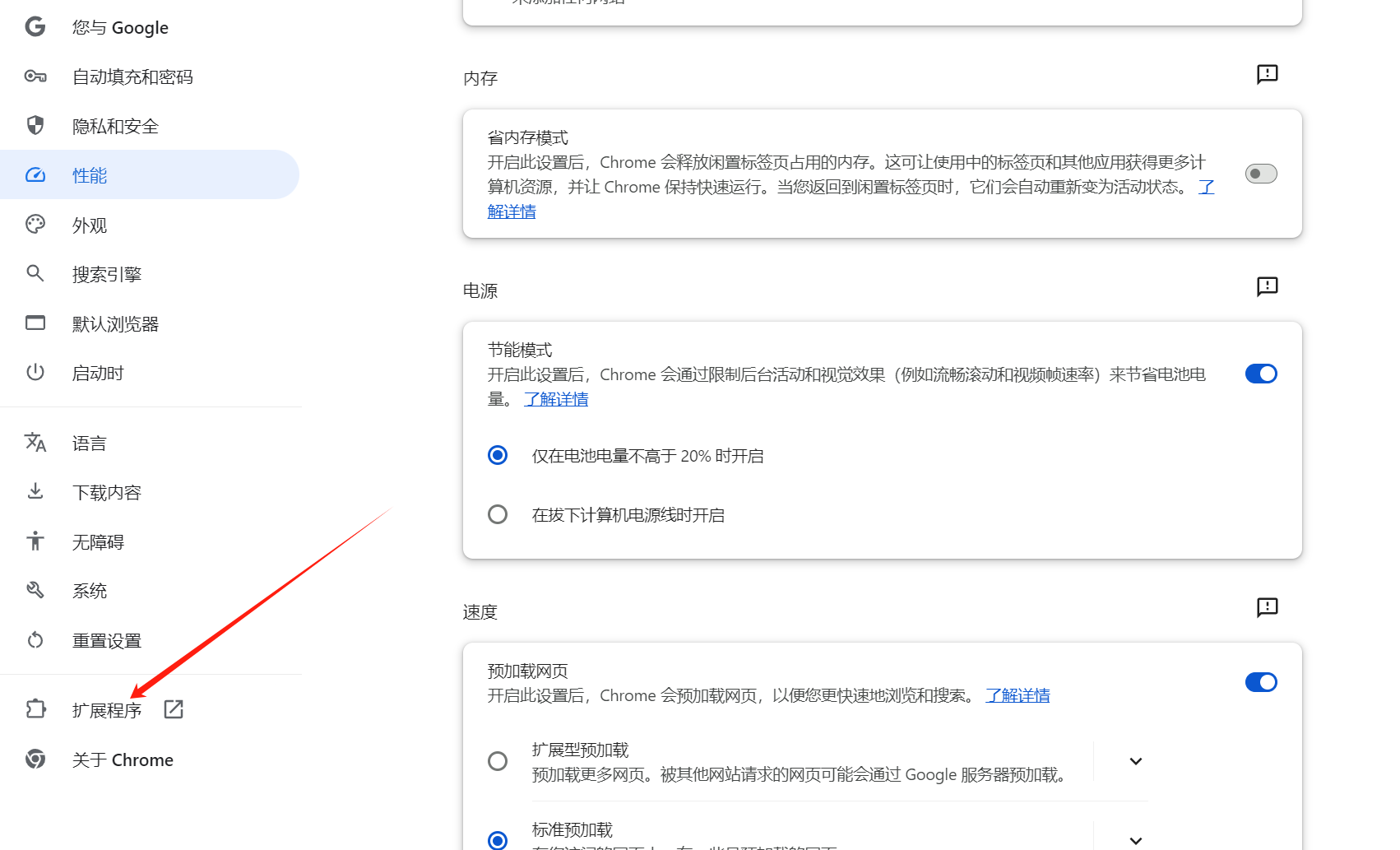Send feedback for 电源 section
Viewport: 1400px width, 850px height.
pos(1268,287)
